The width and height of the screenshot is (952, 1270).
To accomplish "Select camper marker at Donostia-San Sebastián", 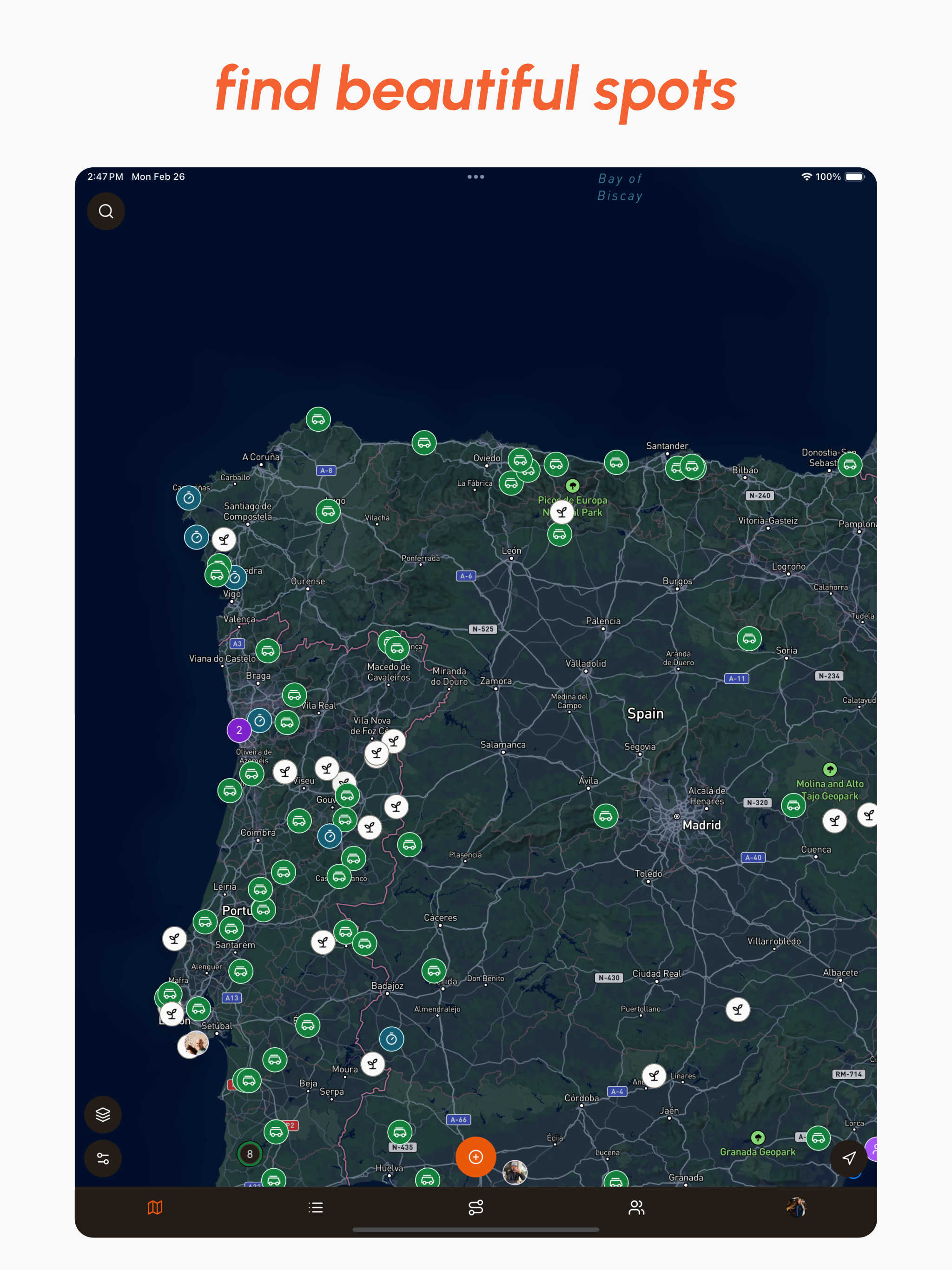I will pos(850,464).
